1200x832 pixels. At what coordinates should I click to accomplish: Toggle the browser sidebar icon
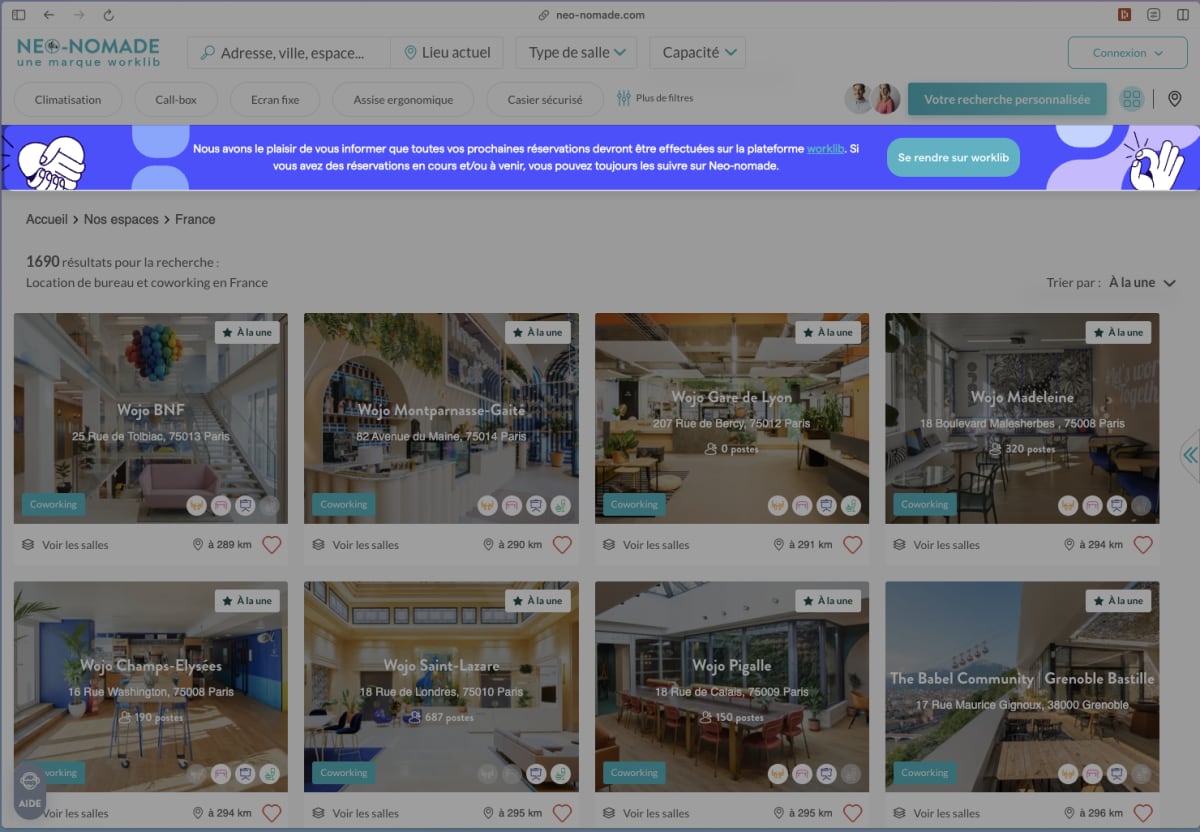pos(18,15)
